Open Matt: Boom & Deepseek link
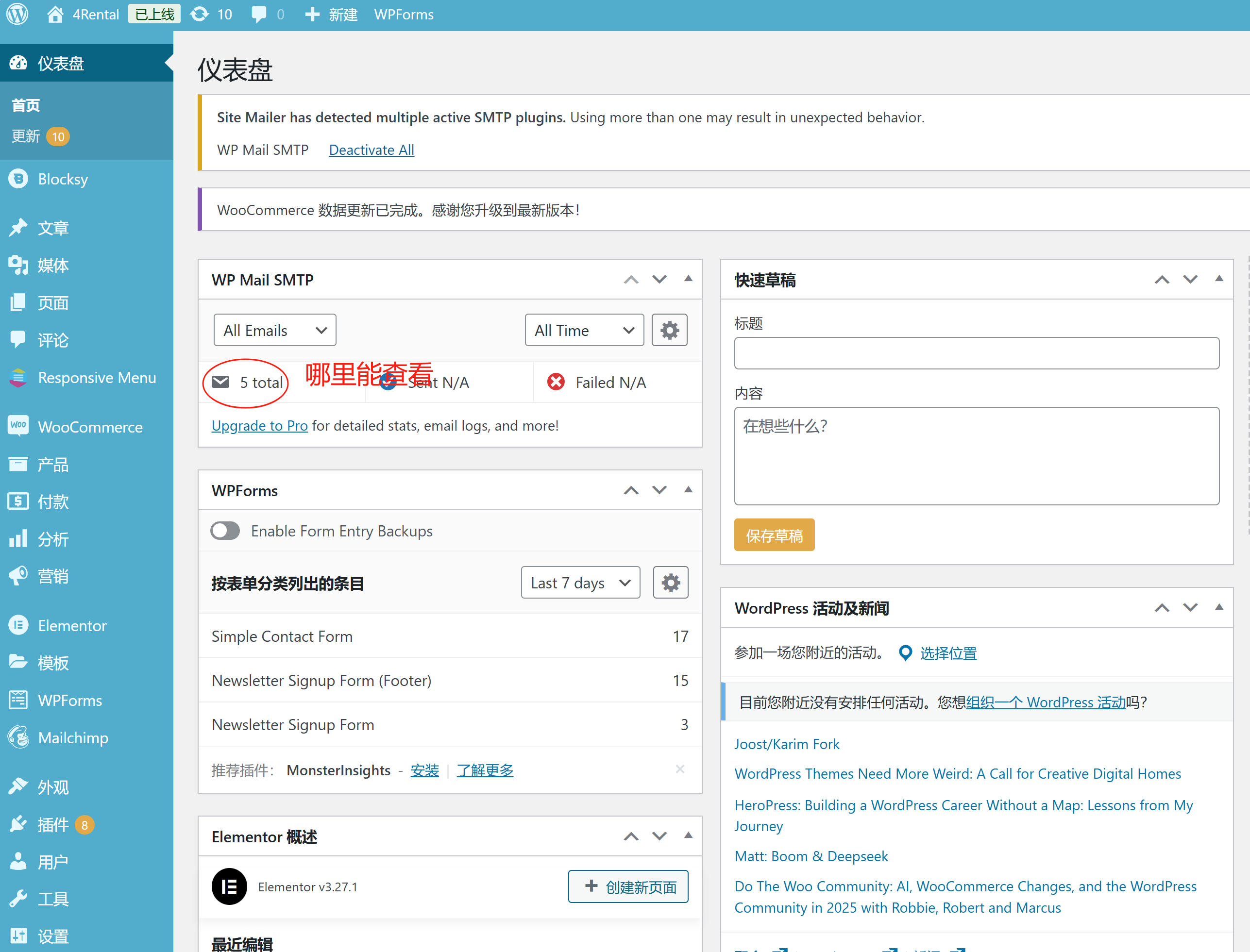 (811, 856)
